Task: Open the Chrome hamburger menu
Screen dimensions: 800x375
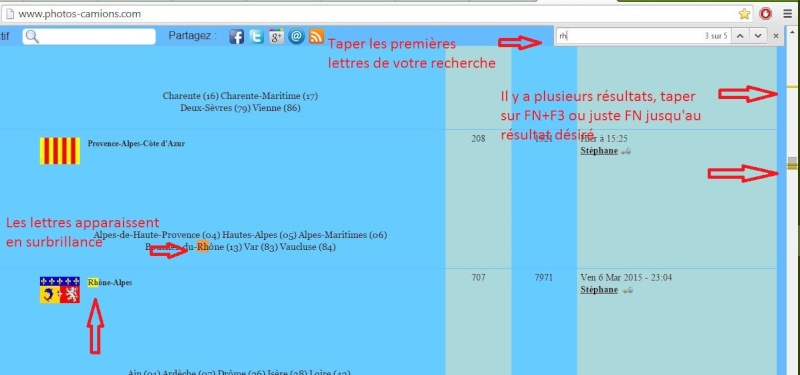Action: tap(788, 14)
